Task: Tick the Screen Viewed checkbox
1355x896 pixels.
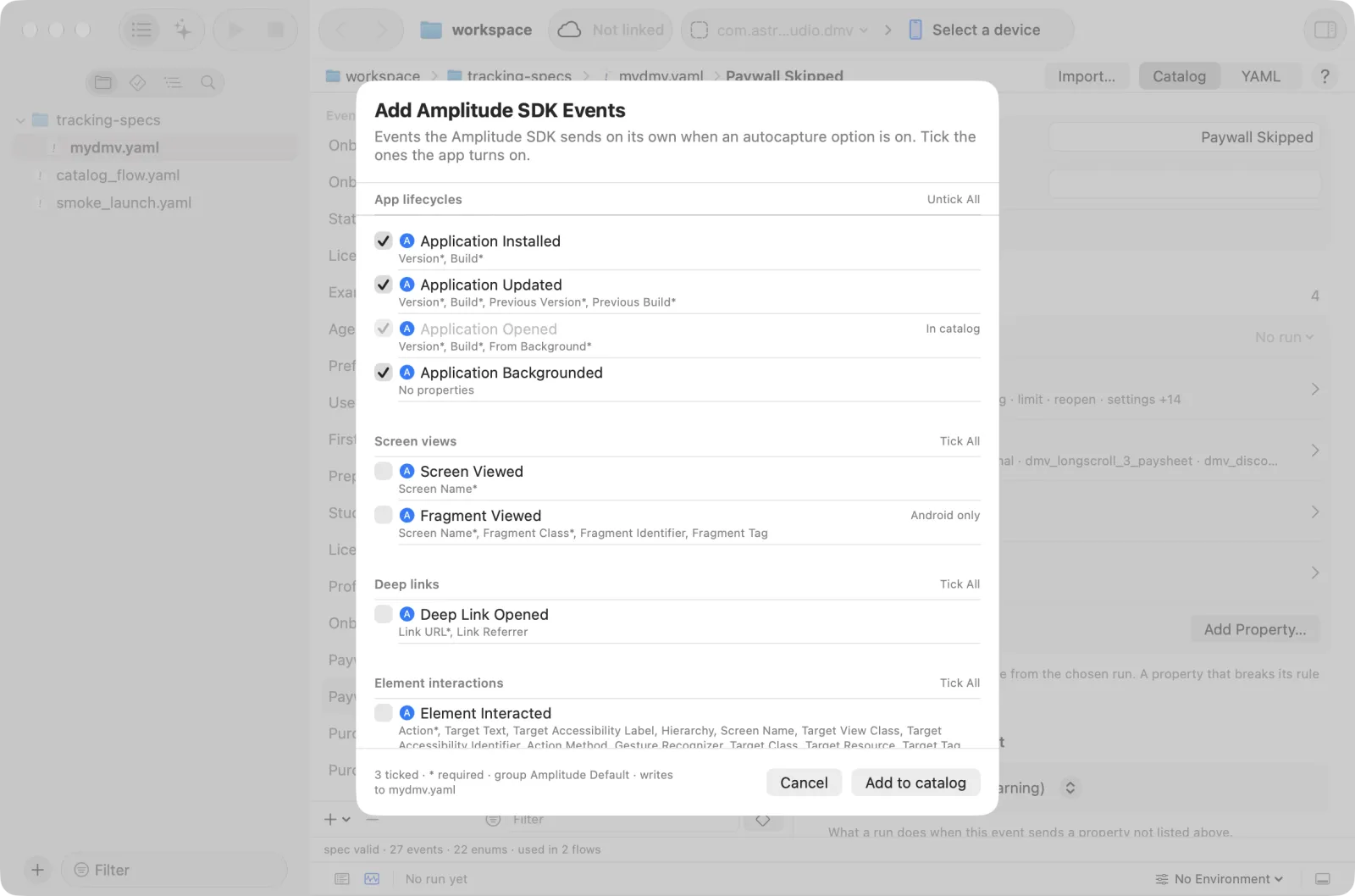Action: [384, 471]
